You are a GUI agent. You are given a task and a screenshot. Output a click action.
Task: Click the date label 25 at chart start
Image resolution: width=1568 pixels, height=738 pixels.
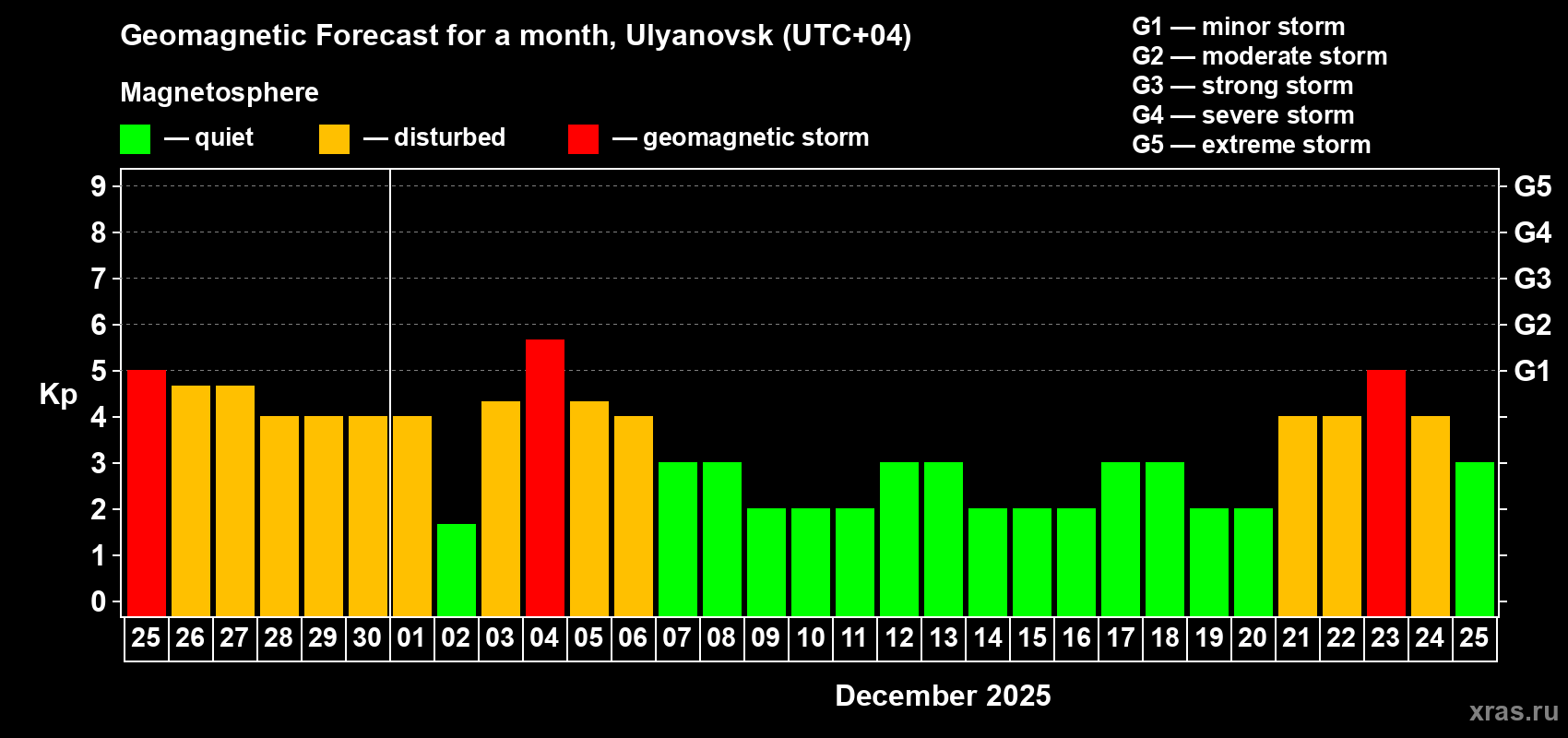tap(146, 638)
